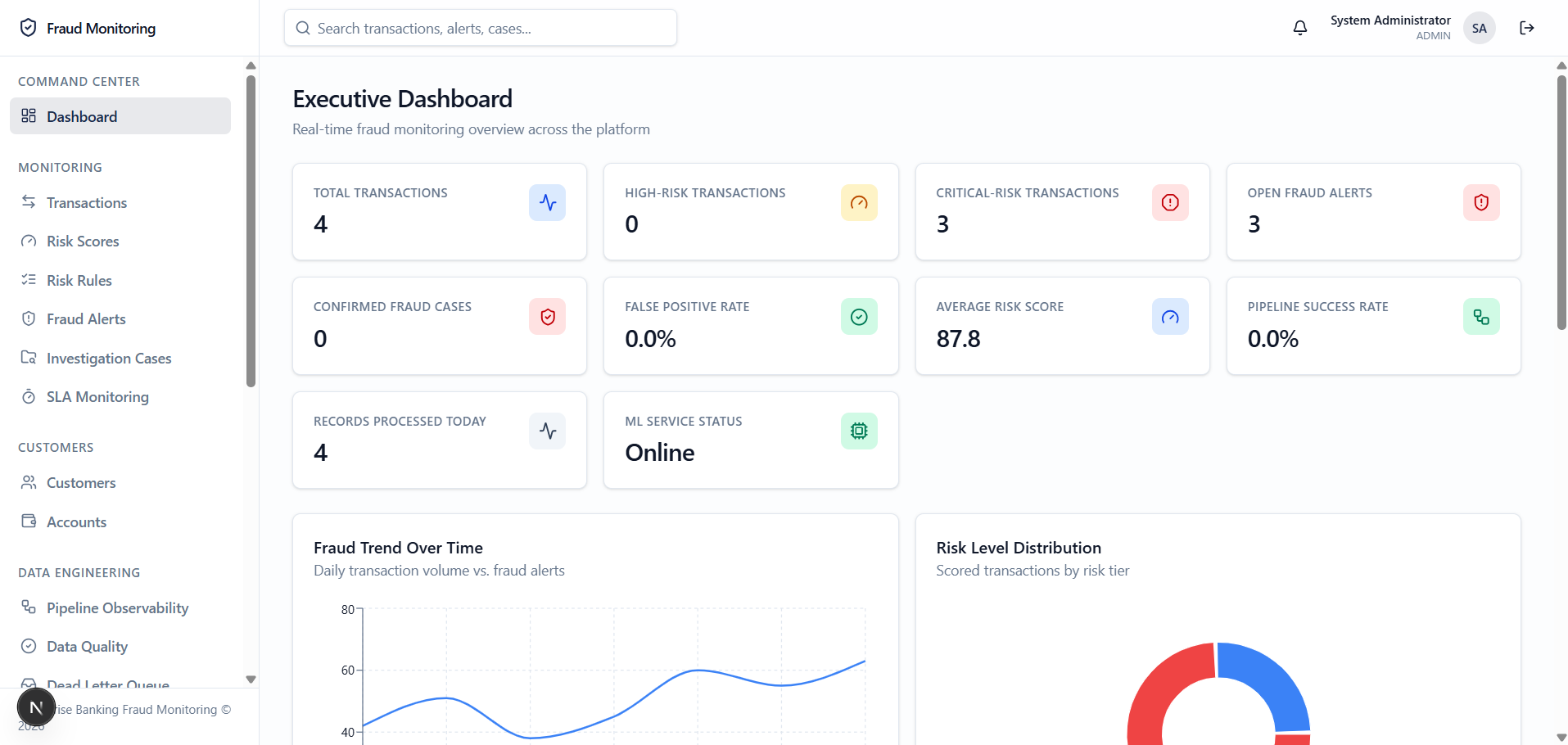The image size is (1568, 745).
Task: Click the Critical-Risk Transactions value 3
Action: point(942,224)
